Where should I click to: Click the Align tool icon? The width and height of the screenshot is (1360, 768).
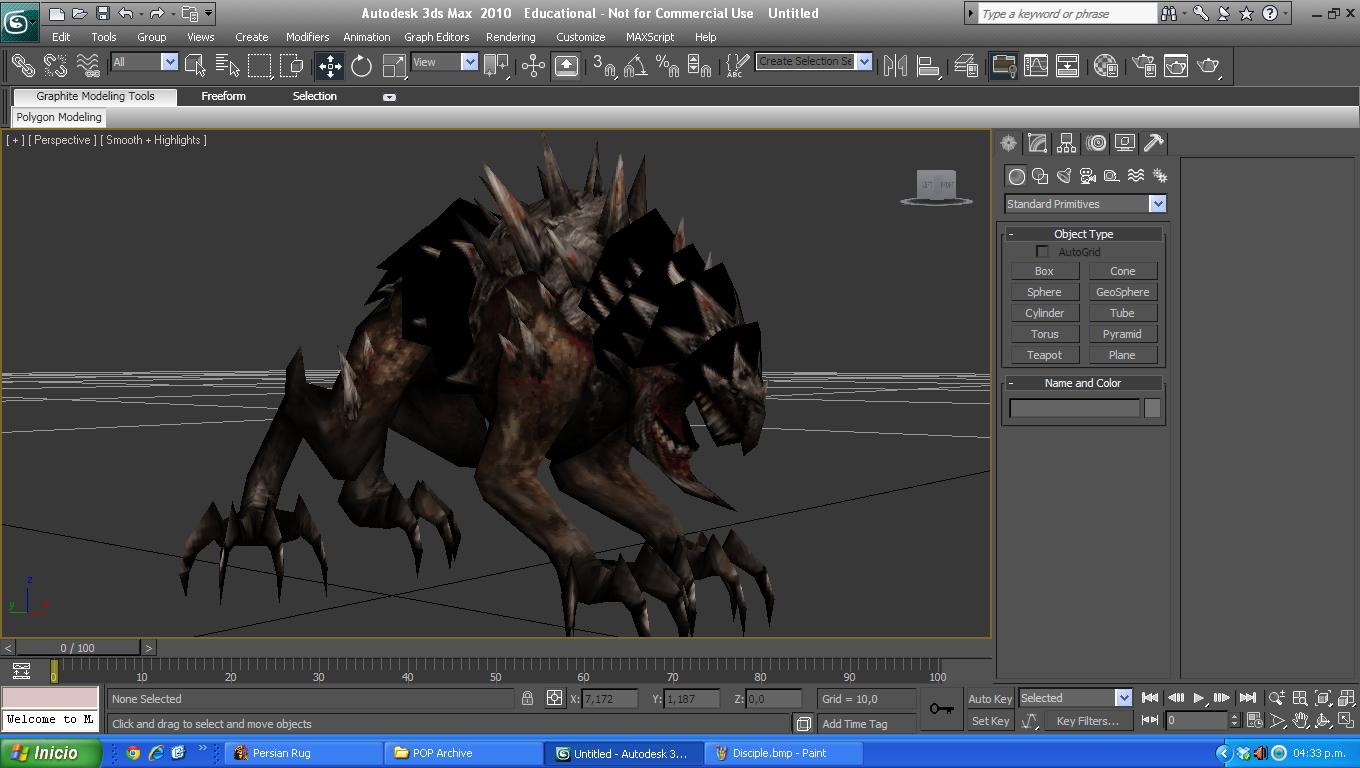tap(928, 66)
